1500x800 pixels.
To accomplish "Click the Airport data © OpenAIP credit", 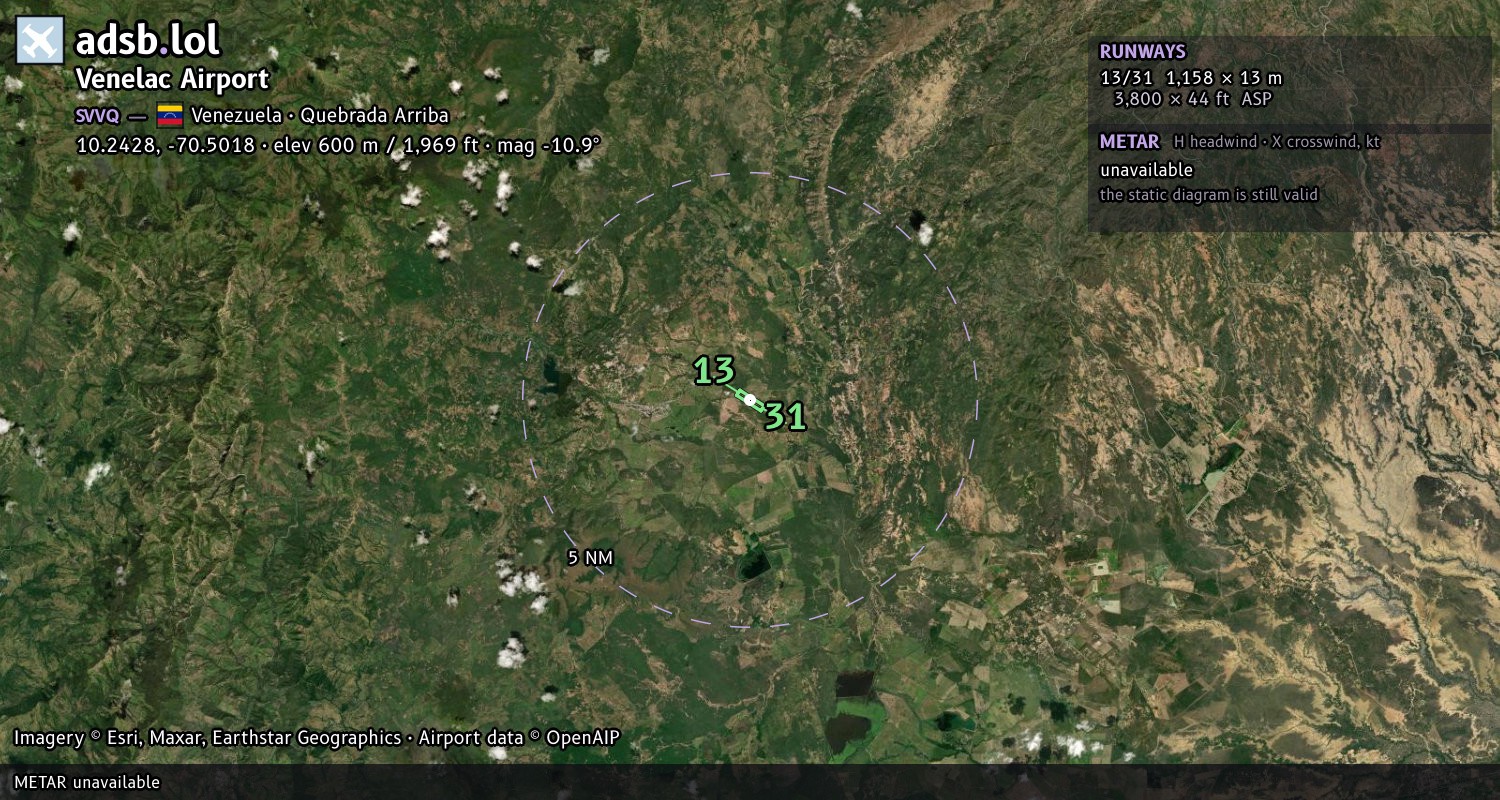I will [519, 738].
